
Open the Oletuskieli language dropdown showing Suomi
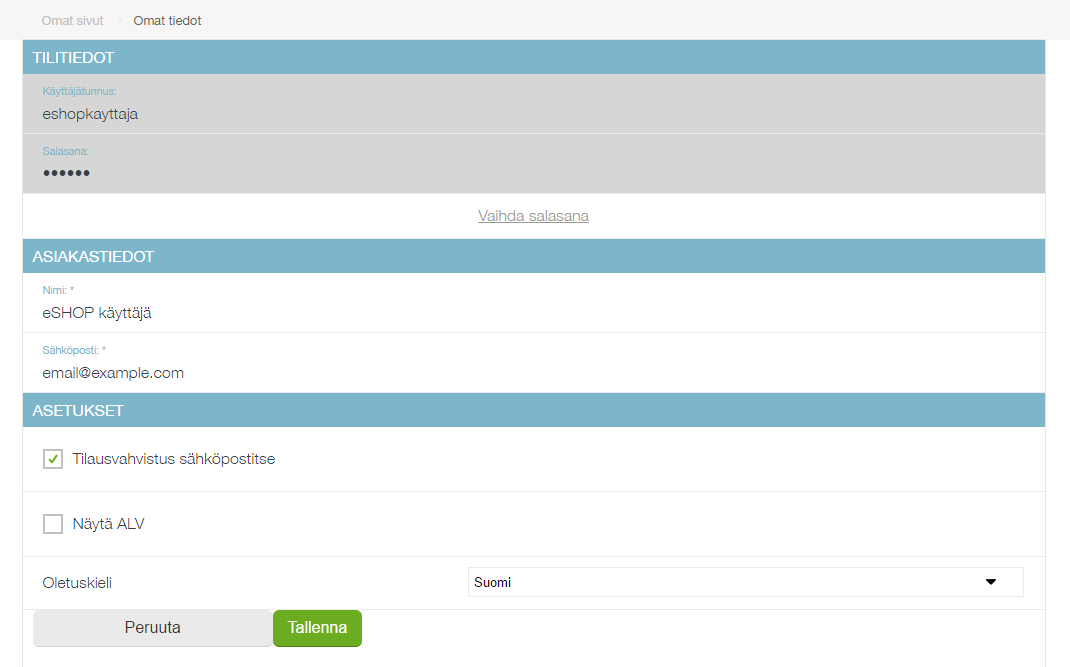(745, 582)
